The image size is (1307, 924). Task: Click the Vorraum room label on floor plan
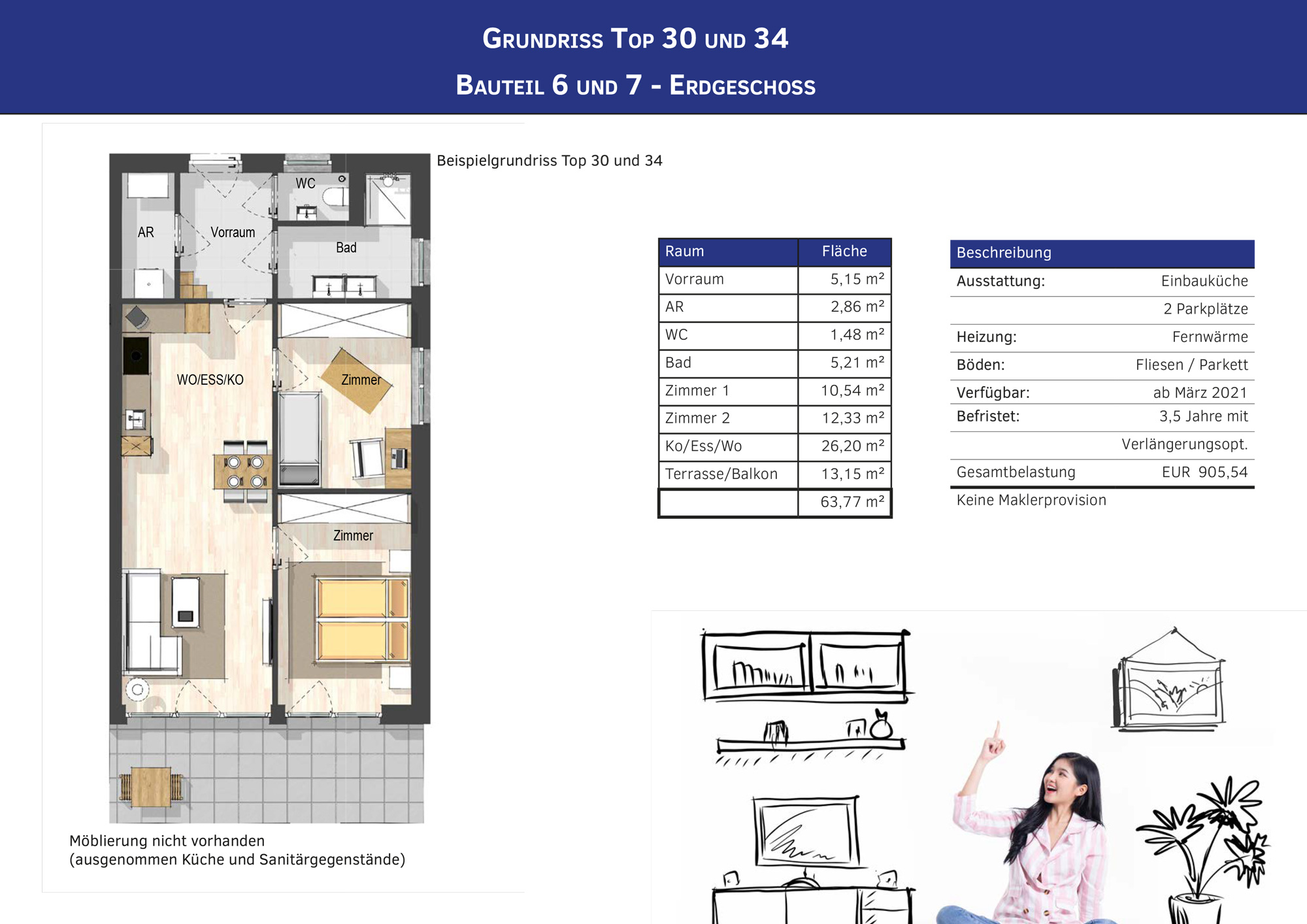pos(233,233)
